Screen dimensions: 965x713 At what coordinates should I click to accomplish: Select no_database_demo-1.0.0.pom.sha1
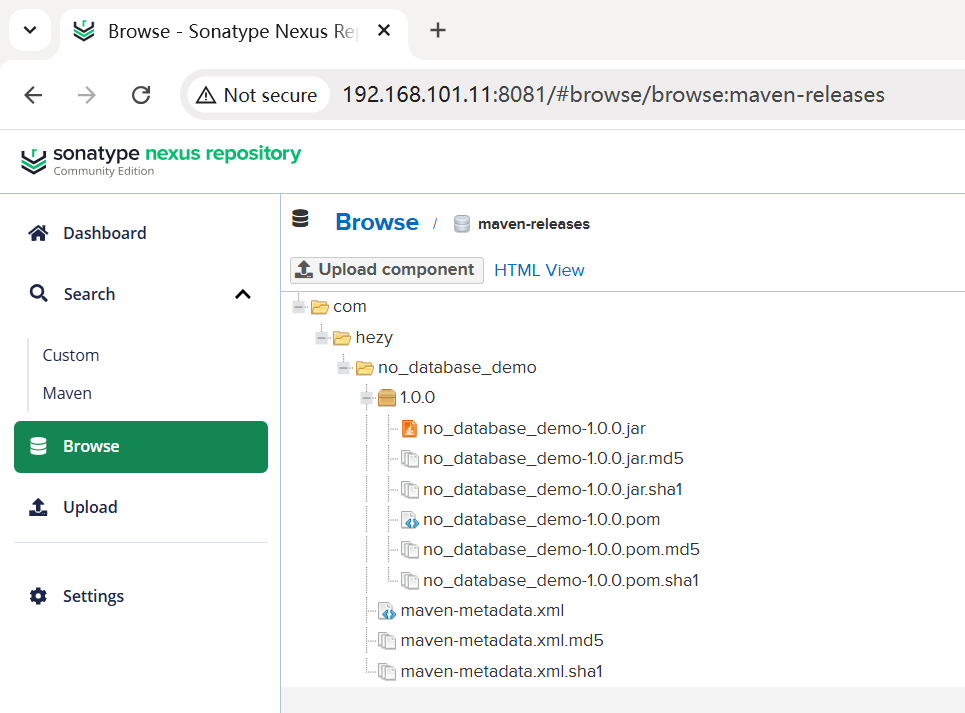pos(561,580)
